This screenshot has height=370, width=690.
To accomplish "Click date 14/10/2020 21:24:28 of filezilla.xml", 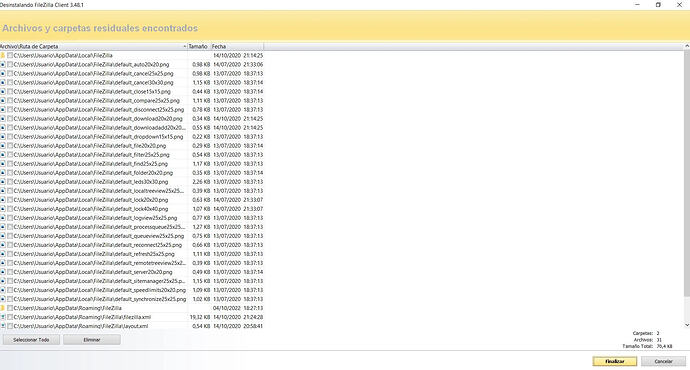I will (238, 317).
